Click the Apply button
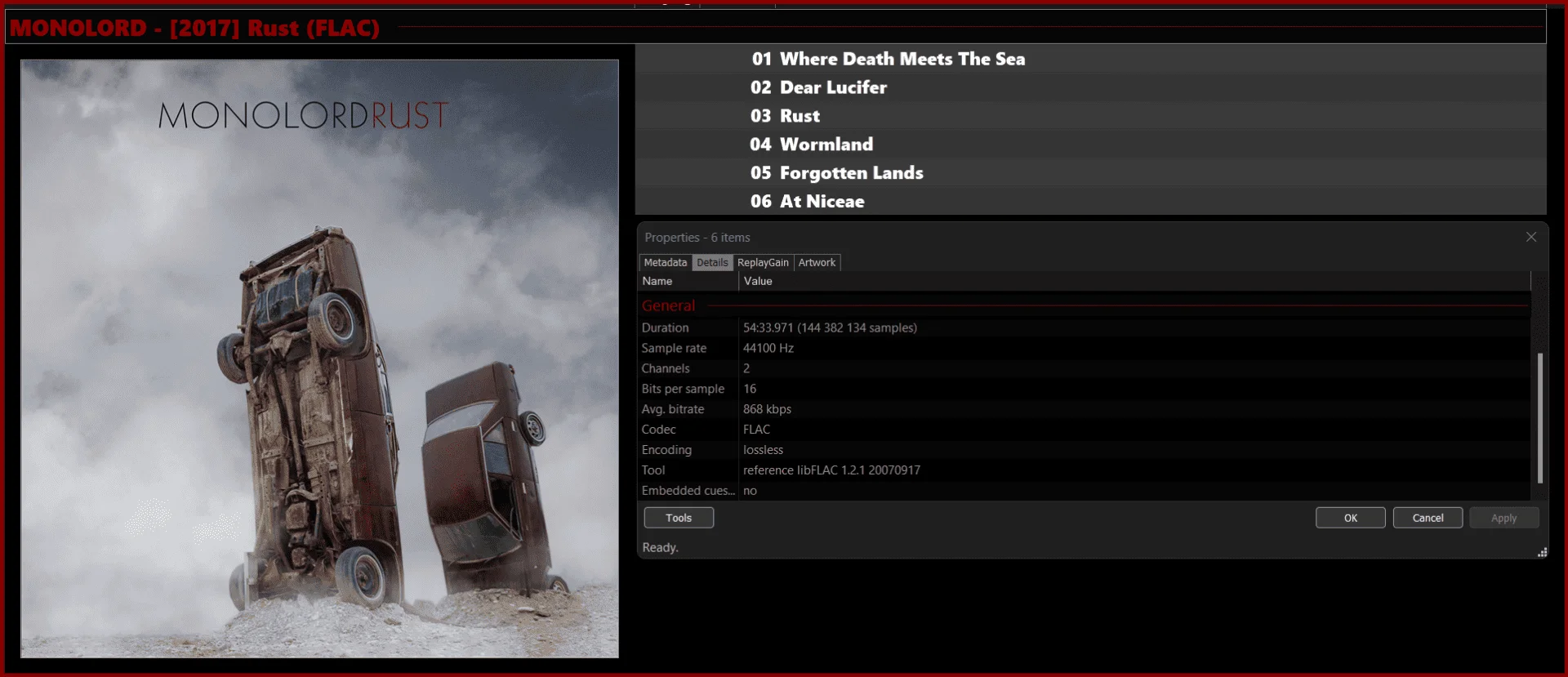The width and height of the screenshot is (1568, 677). pyautogui.click(x=1504, y=518)
